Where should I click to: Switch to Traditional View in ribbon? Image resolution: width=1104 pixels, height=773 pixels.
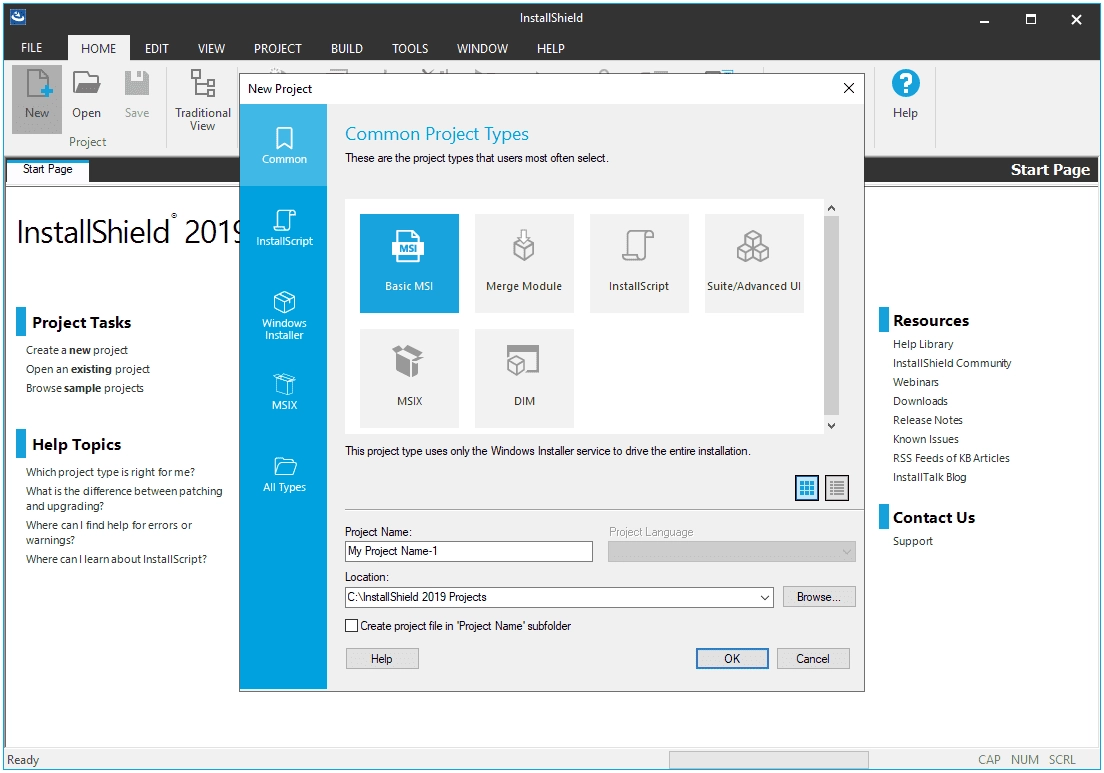point(203,99)
